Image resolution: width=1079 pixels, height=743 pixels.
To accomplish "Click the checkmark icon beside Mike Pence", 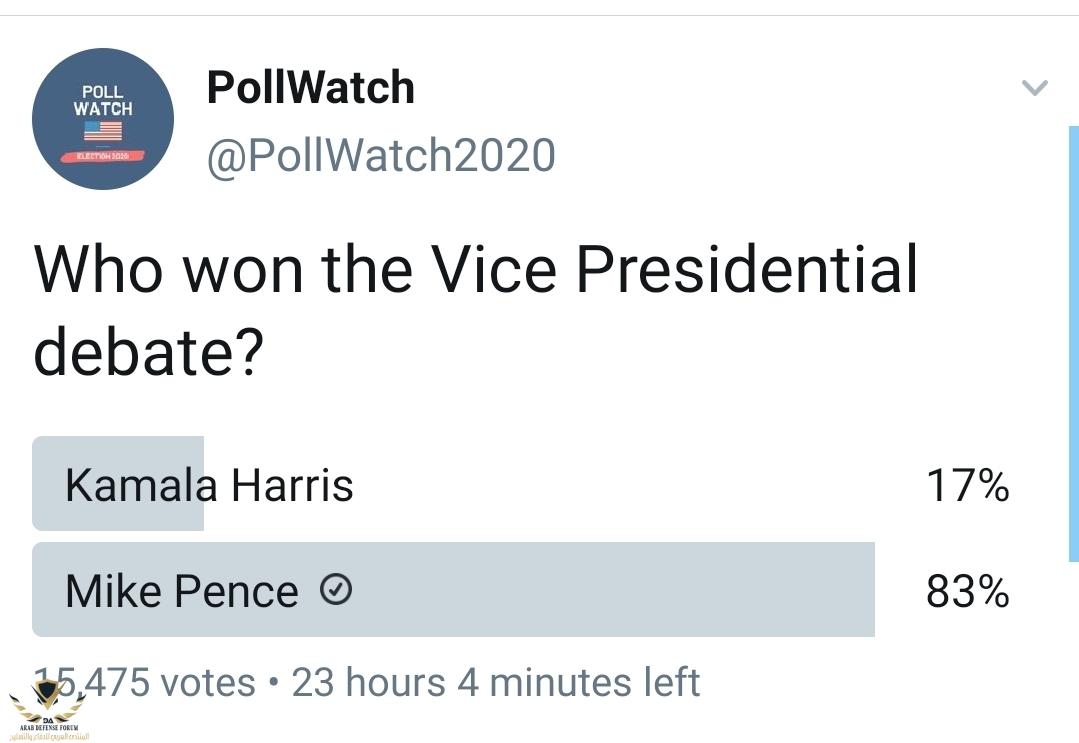I will tap(336, 592).
